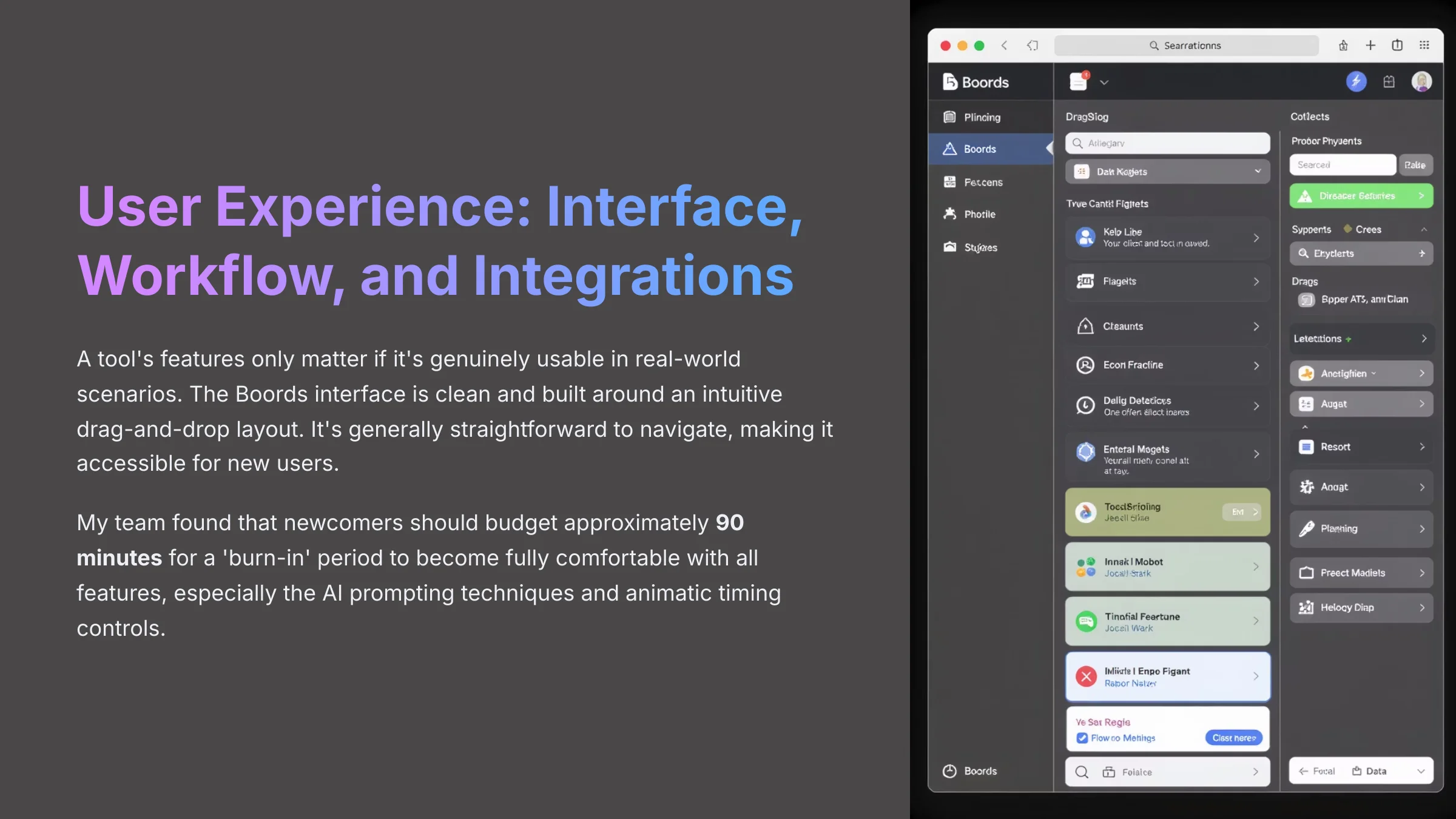Viewport: 1456px width, 819px height.
Task: Open the user avatar profile
Action: [1421, 81]
